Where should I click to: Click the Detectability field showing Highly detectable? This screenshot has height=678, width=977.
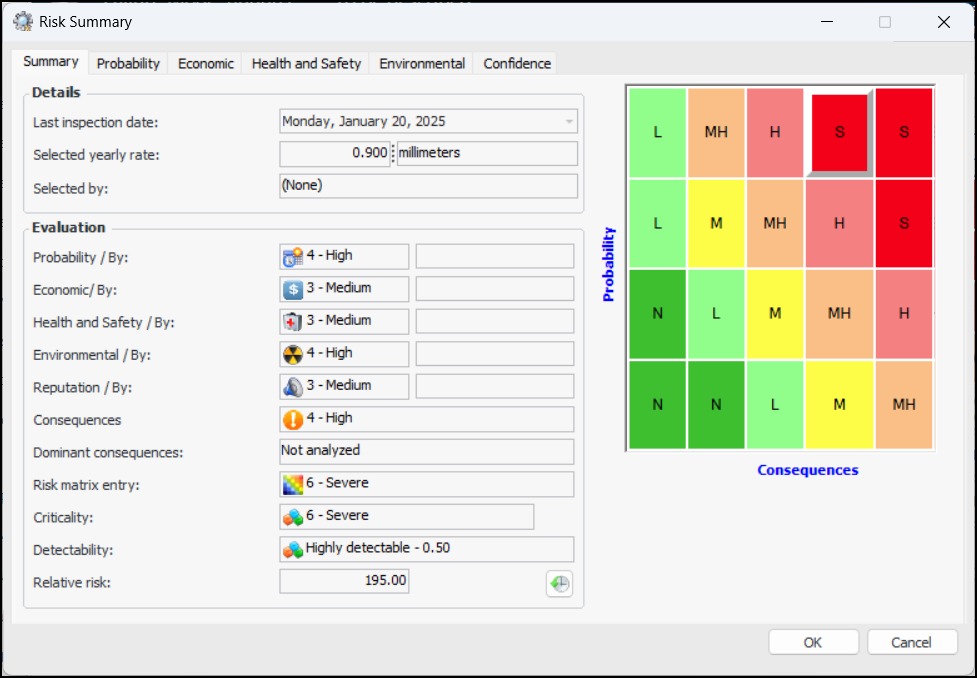click(x=427, y=549)
